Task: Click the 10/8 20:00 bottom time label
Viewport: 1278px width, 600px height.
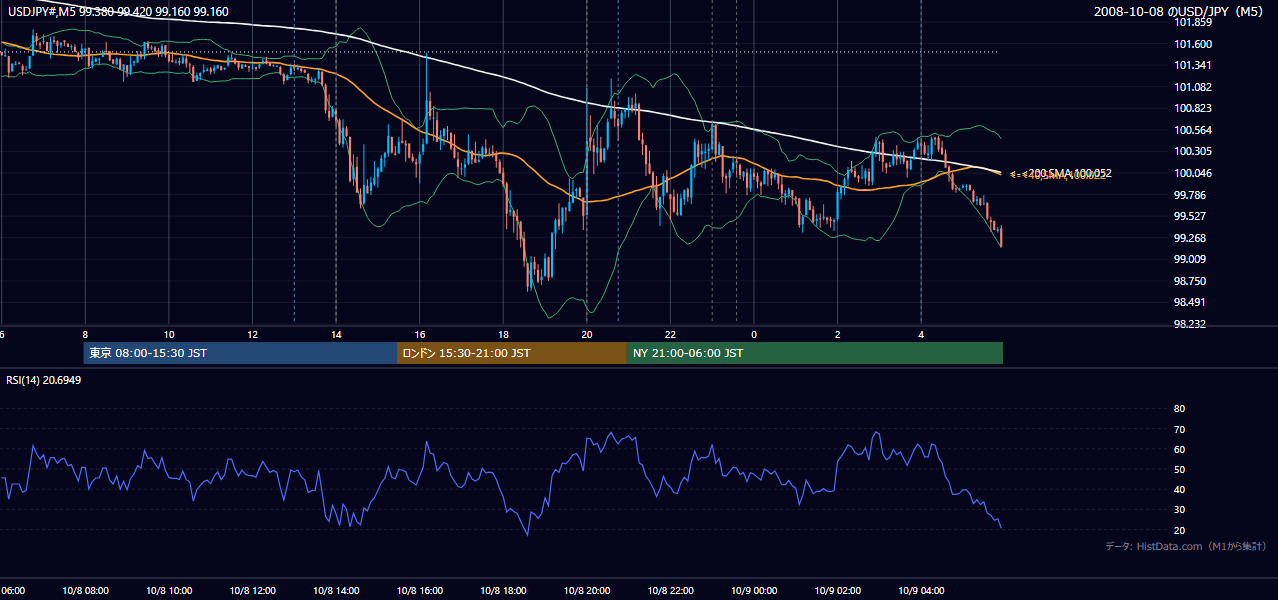Action: (x=587, y=591)
